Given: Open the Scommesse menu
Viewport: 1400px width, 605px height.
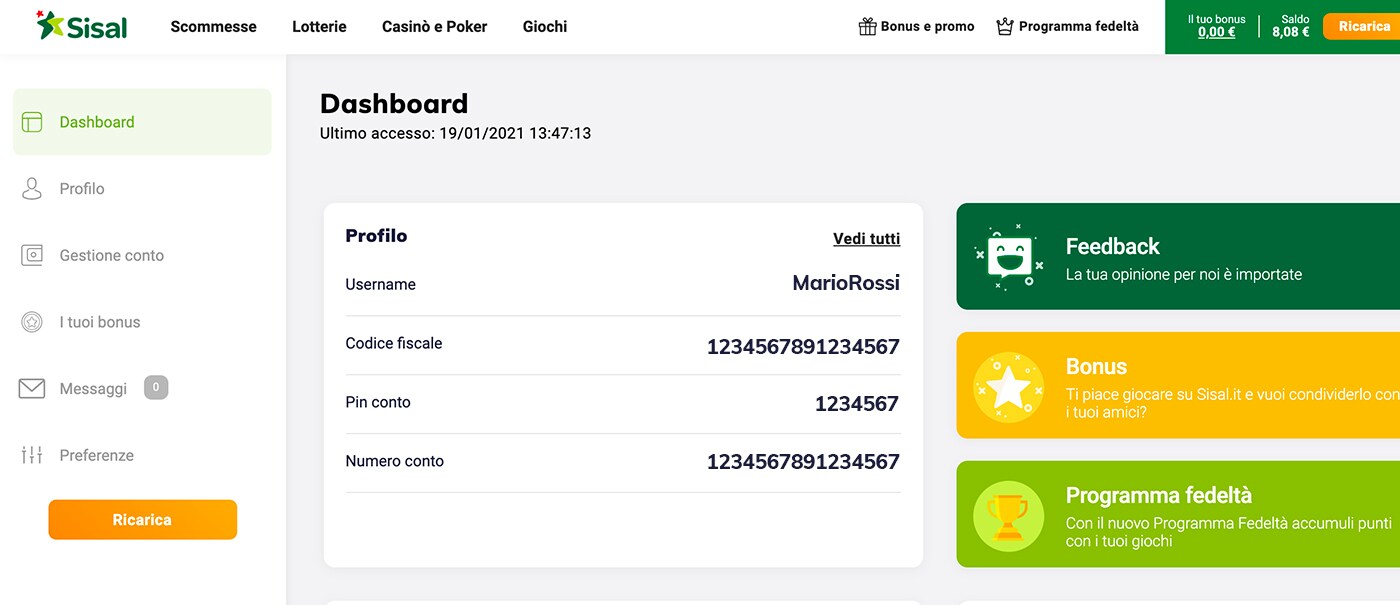Looking at the screenshot, I should click(214, 27).
